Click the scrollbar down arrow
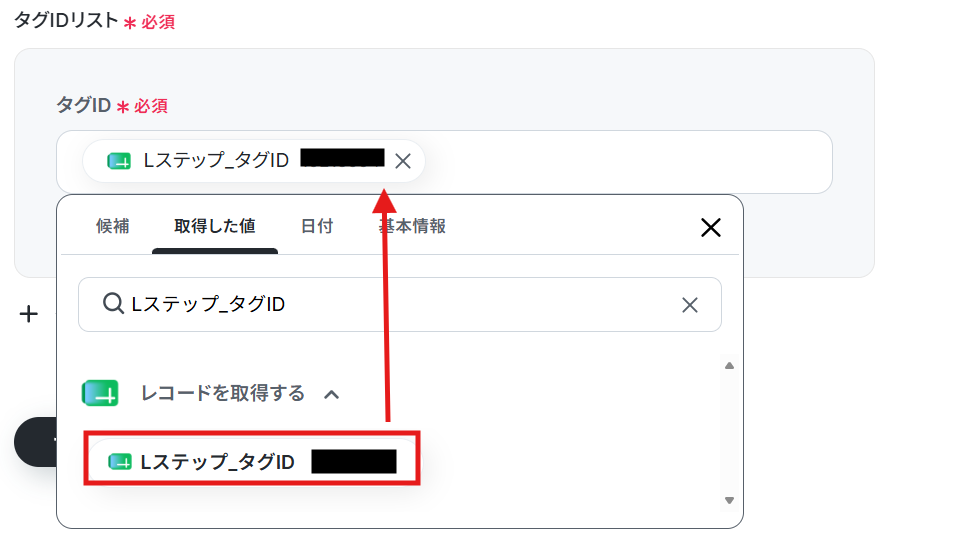Viewport: 977px width, 535px height. pos(729,500)
